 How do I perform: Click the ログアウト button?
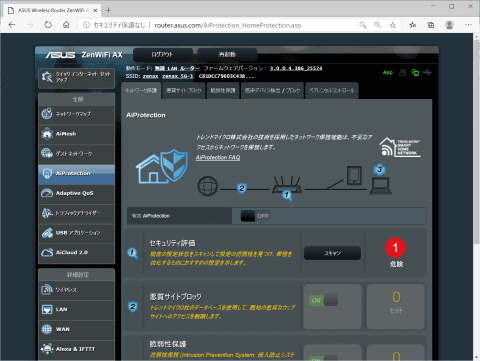click(x=163, y=55)
